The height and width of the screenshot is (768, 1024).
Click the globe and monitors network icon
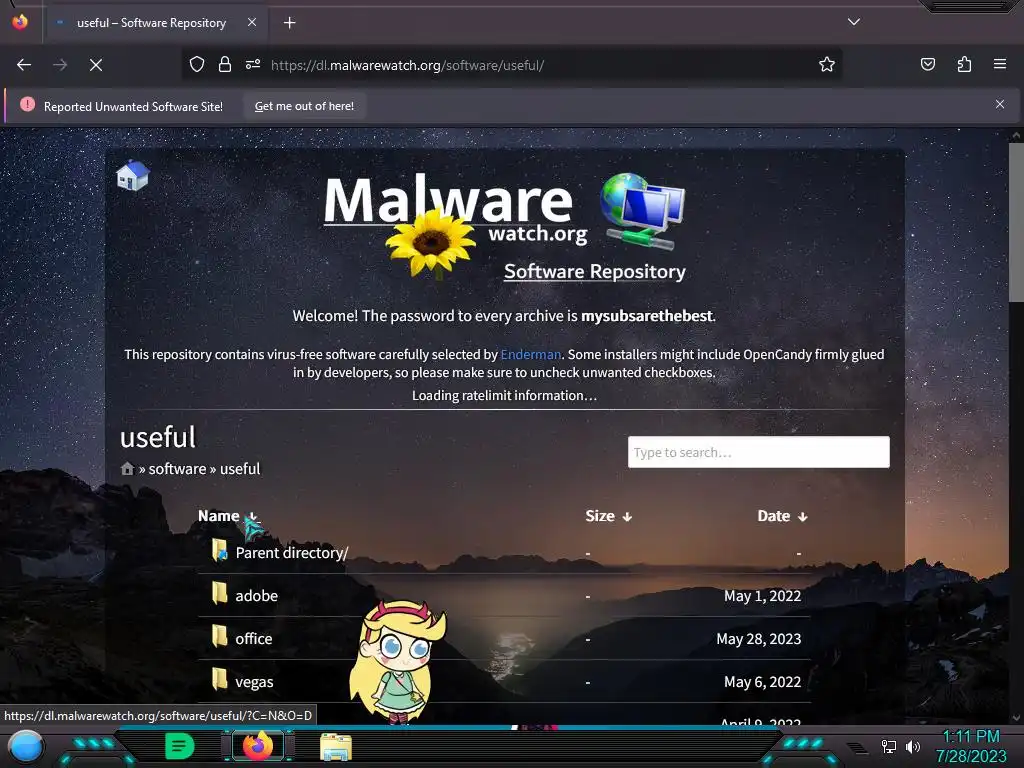click(x=642, y=211)
